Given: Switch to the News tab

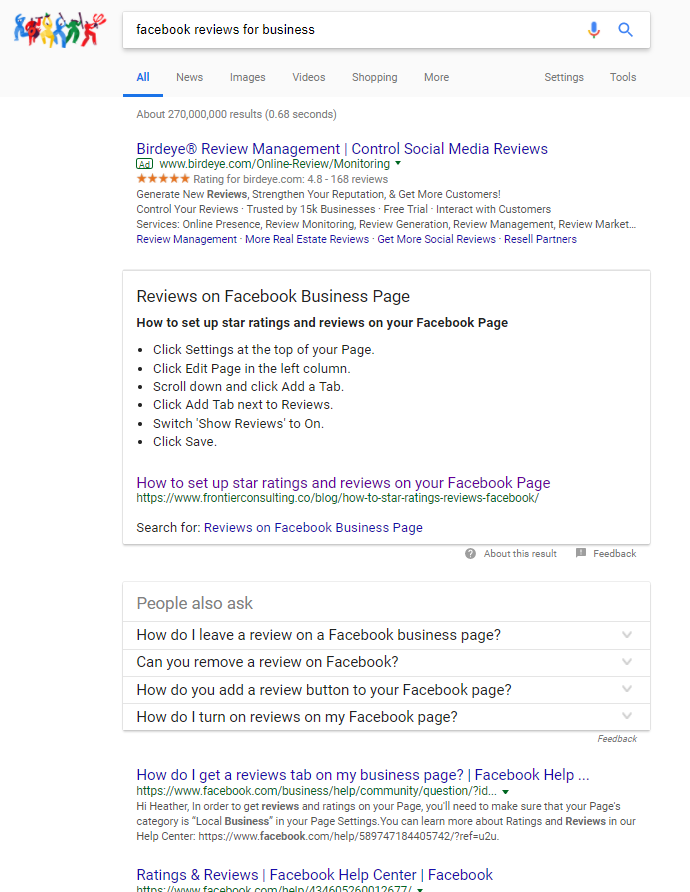Looking at the screenshot, I should [x=189, y=77].
